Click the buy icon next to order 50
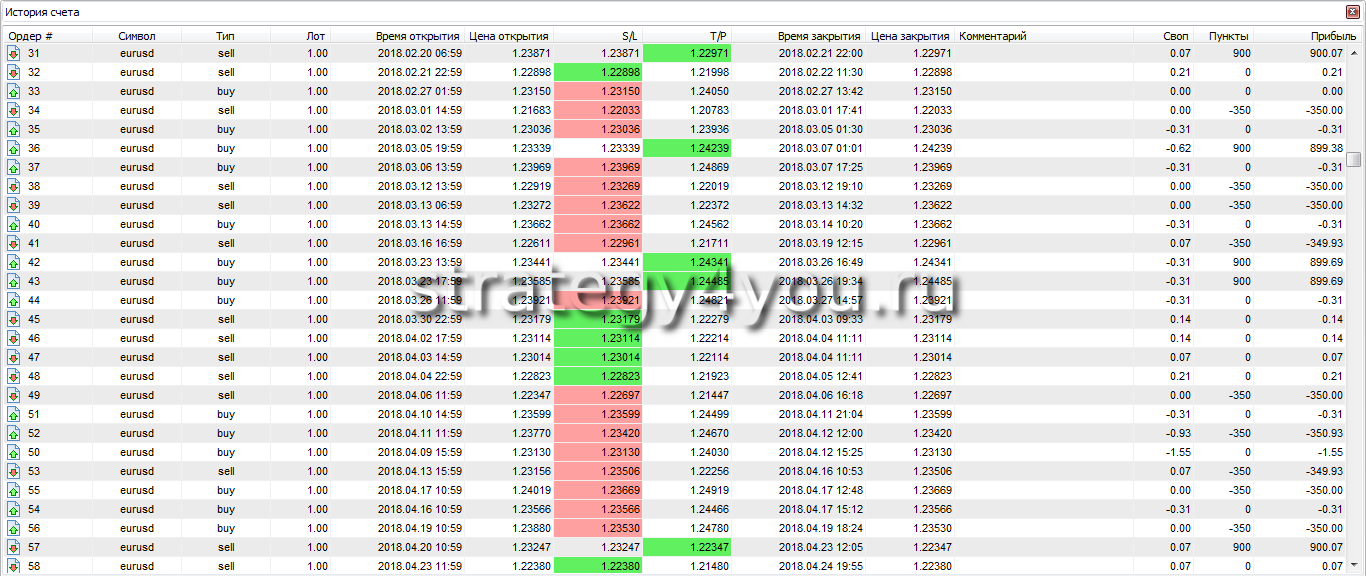 pyautogui.click(x=13, y=452)
